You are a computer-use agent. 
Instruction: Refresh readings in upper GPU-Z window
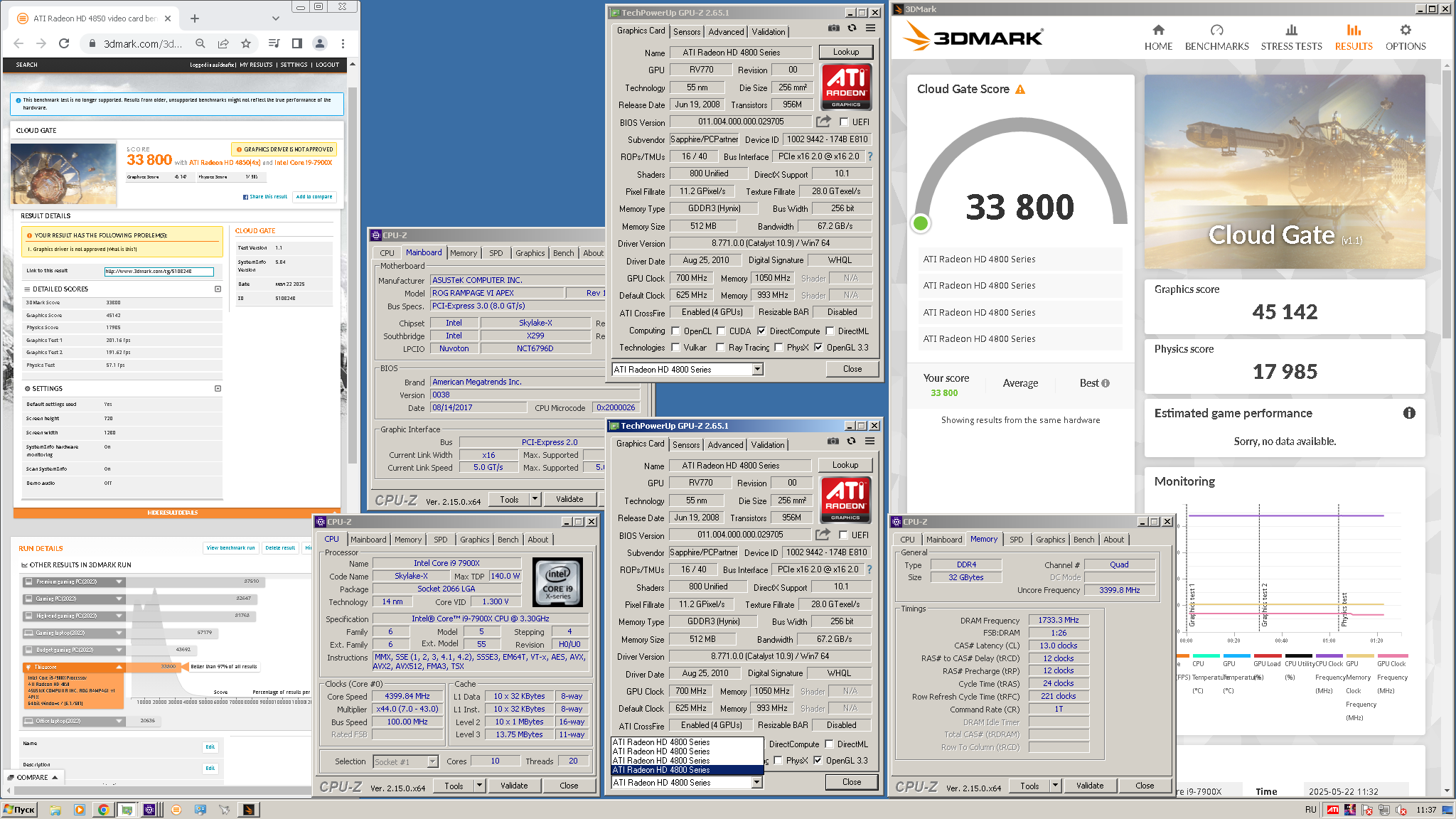click(852, 28)
